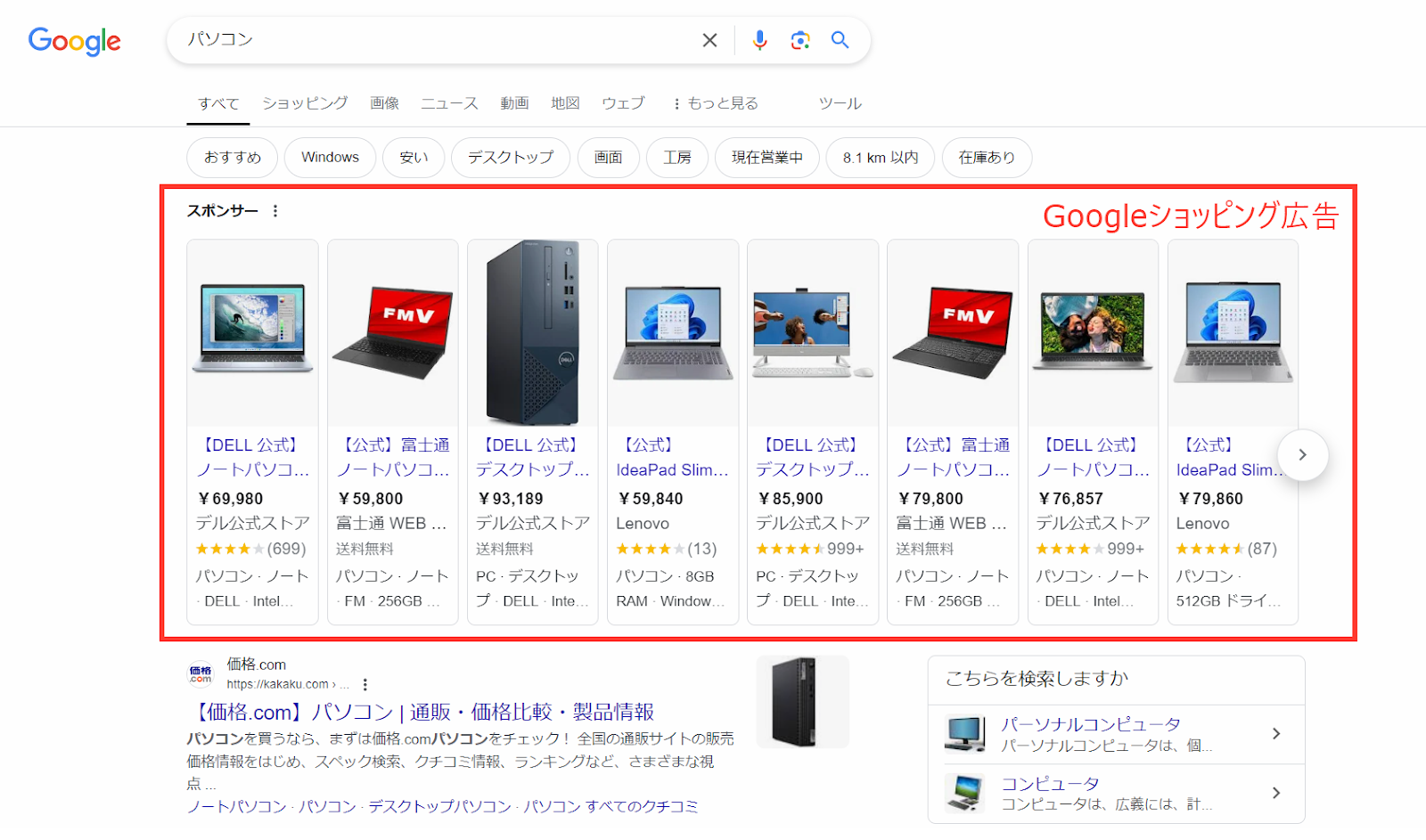The width and height of the screenshot is (1426, 840).
Task: Toggle the 現在営業中 filter chip
Action: tap(767, 158)
